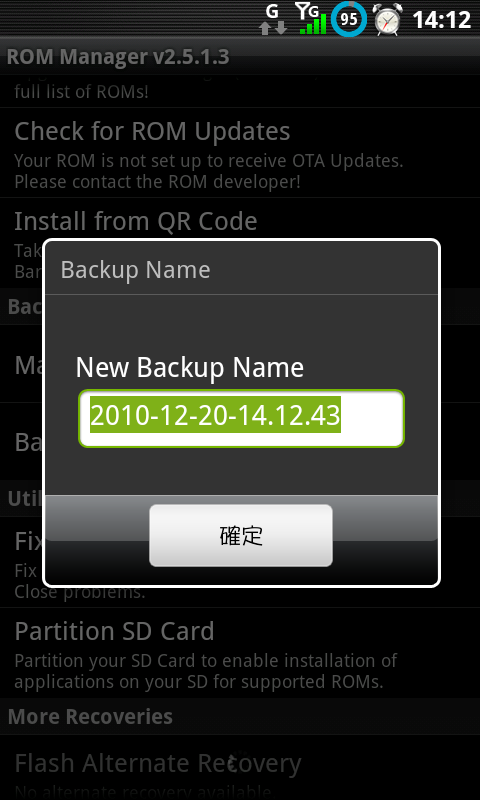Tap the Partition your SD Card description text
Image resolution: width=480 pixels, height=800 pixels.
205,671
